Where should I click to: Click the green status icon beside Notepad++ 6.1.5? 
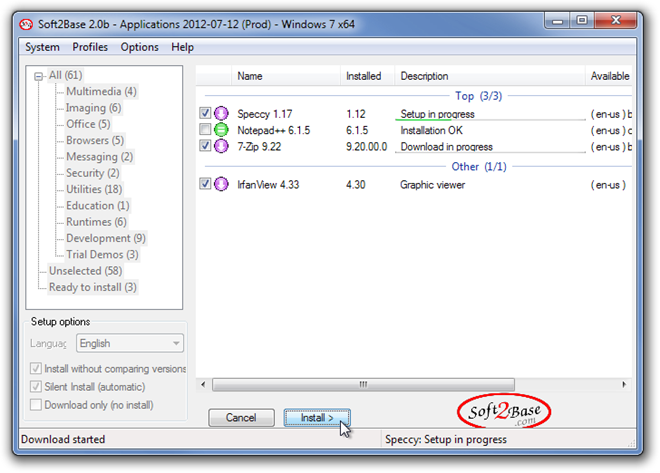(x=221, y=130)
